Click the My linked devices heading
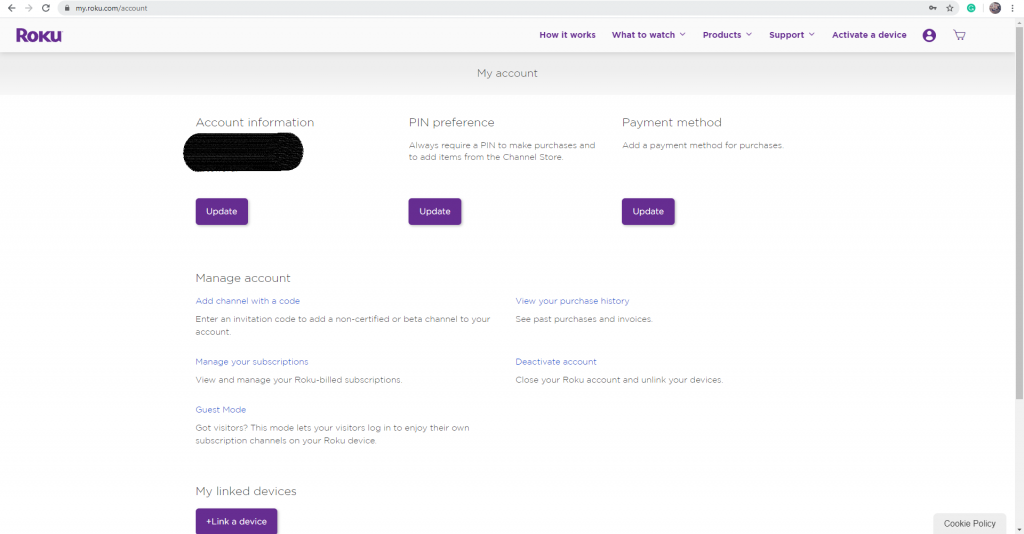The height and width of the screenshot is (534, 1024). (x=246, y=491)
